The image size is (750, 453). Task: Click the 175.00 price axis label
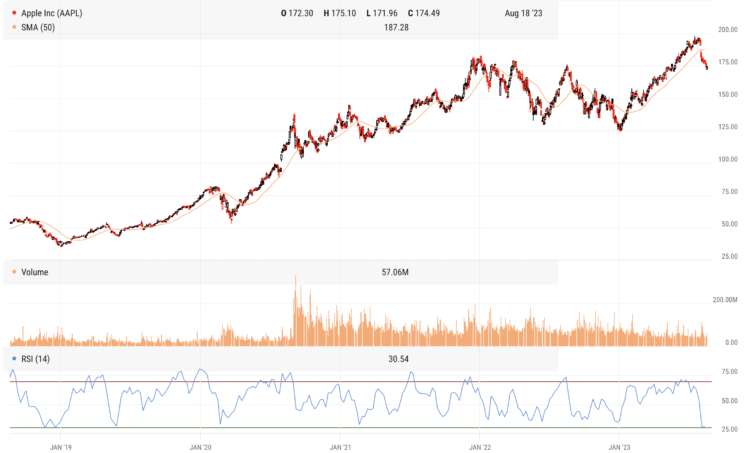point(728,62)
